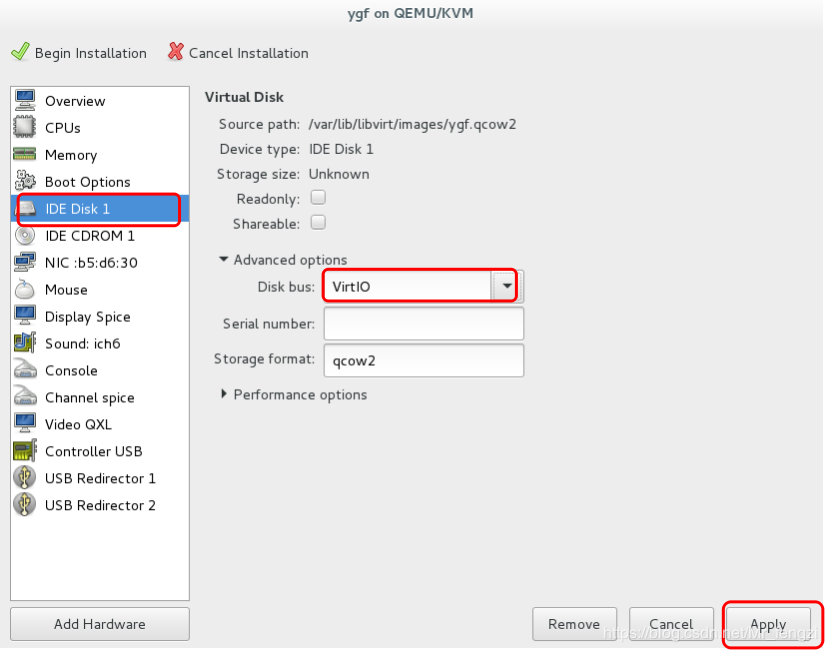Click the NIC :b5:d6:30 network icon
The height and width of the screenshot is (652, 827).
pyautogui.click(x=25, y=263)
